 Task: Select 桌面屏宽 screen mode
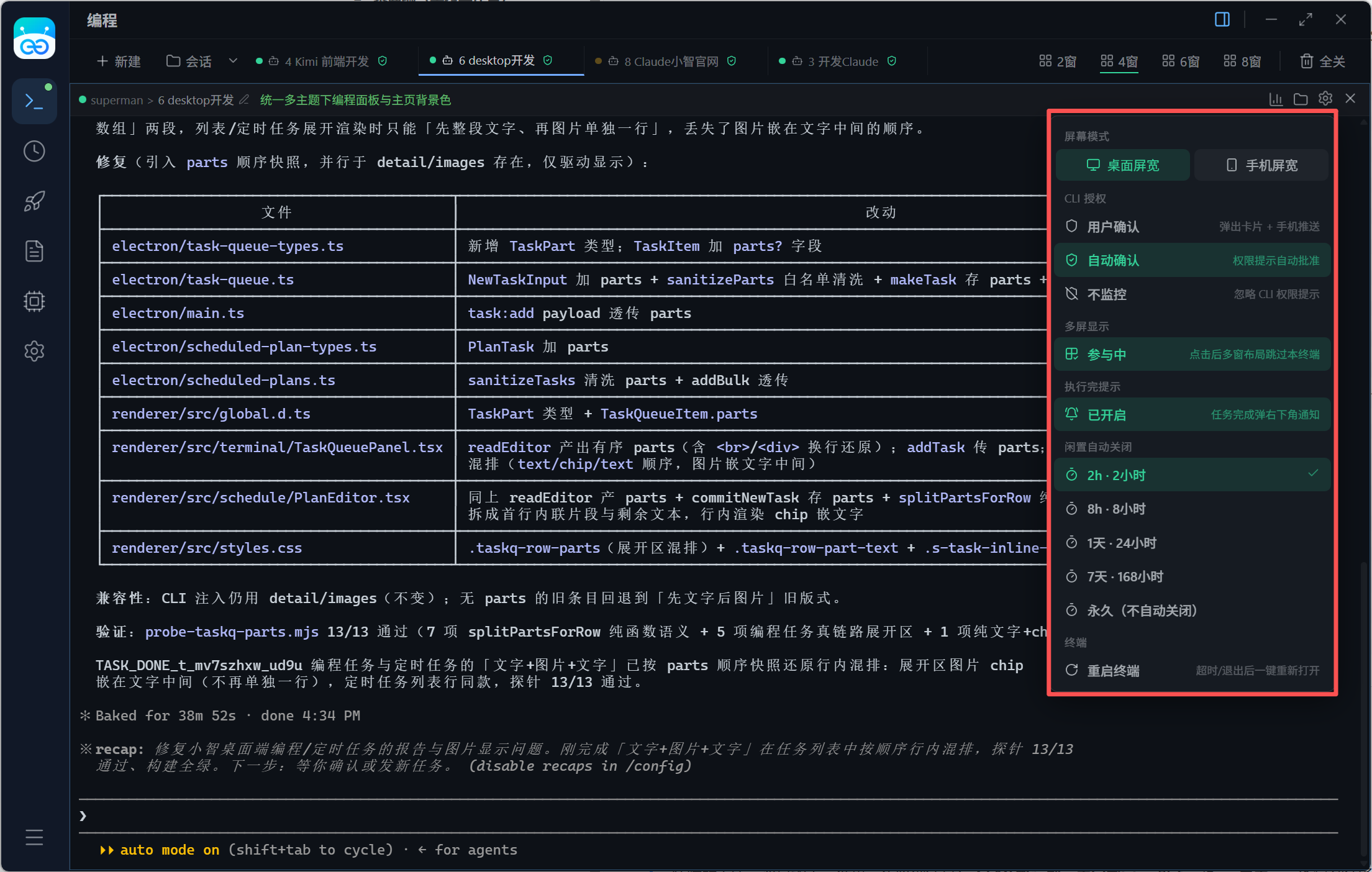click(1123, 165)
